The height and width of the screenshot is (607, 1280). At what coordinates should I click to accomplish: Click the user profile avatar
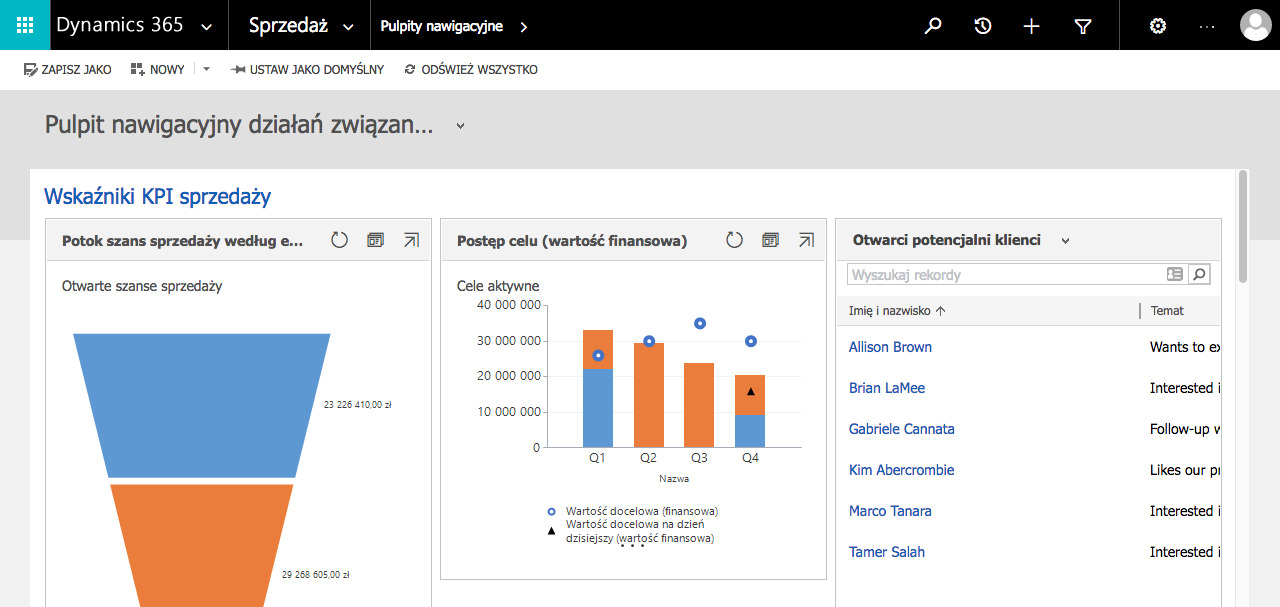[1255, 26]
